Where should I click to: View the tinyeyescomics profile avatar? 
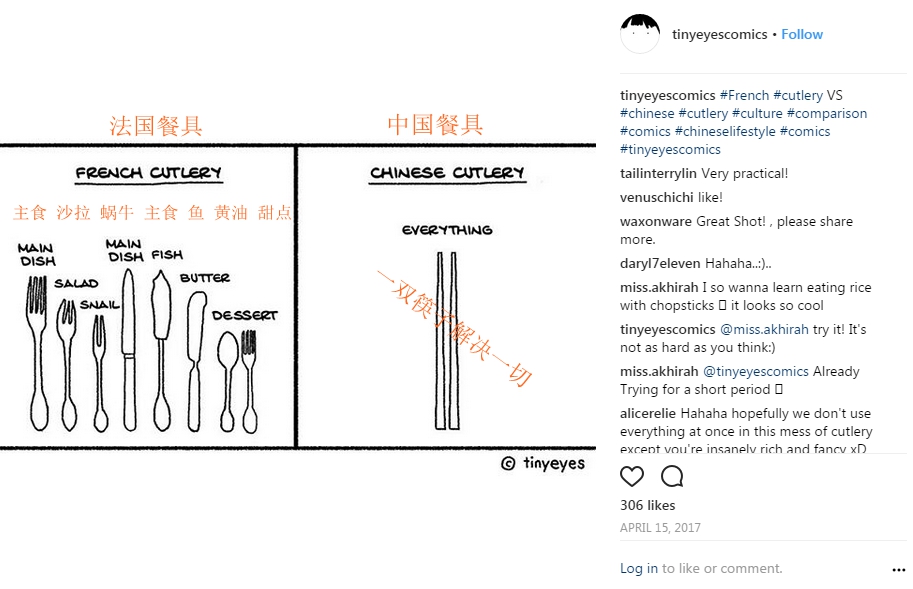[x=640, y=34]
